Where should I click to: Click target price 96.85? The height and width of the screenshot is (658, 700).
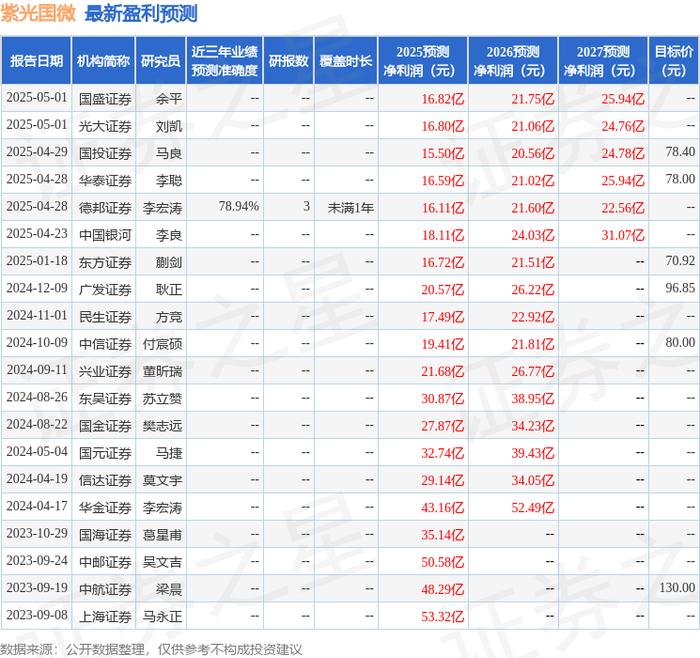click(680, 288)
